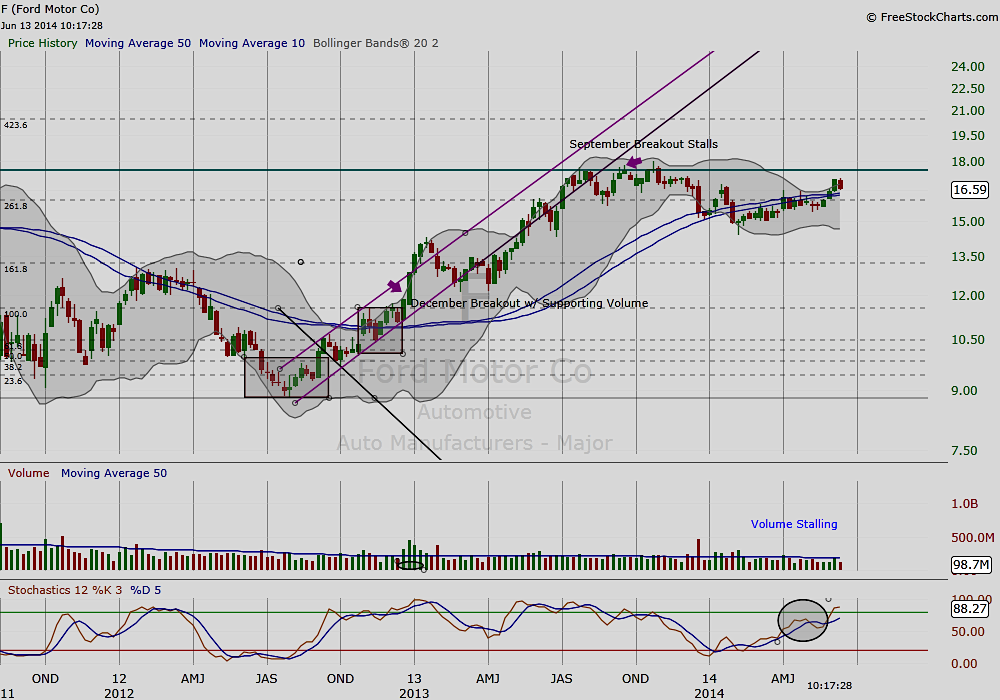The height and width of the screenshot is (700, 1000).
Task: Click the 2014 year label on time axis
Action: click(709, 693)
